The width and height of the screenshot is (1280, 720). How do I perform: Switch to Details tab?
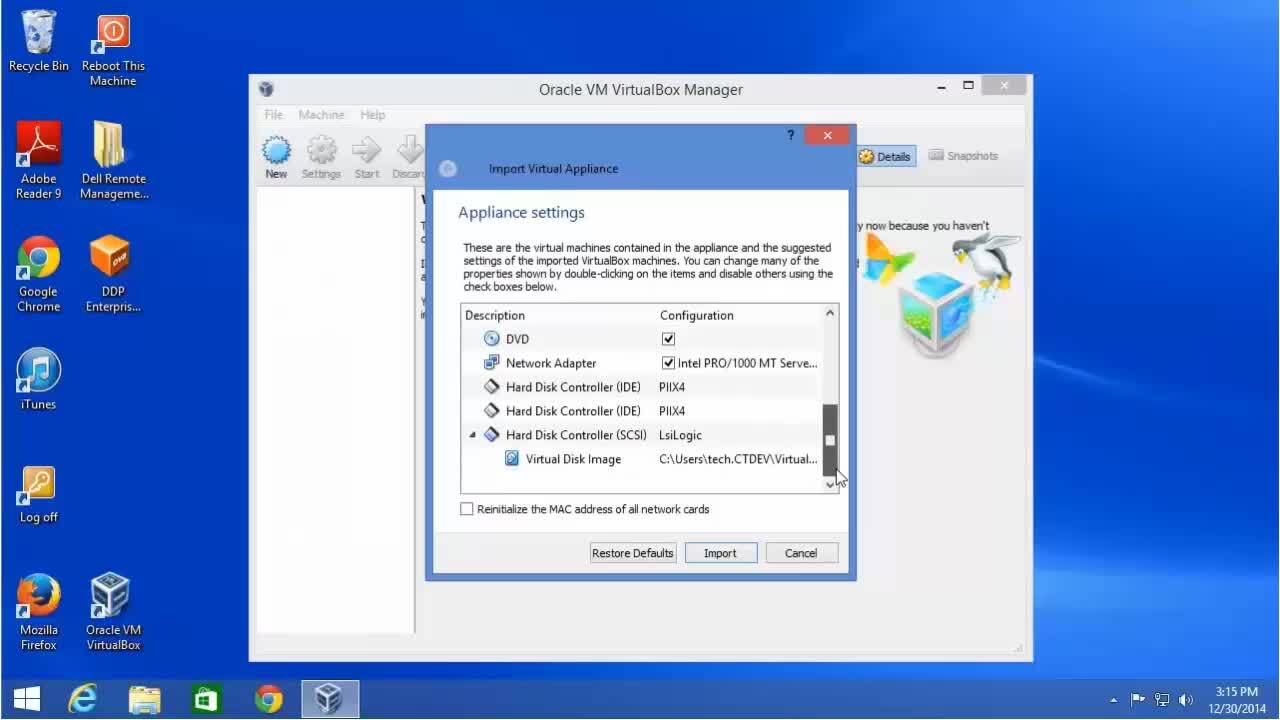[x=885, y=156]
